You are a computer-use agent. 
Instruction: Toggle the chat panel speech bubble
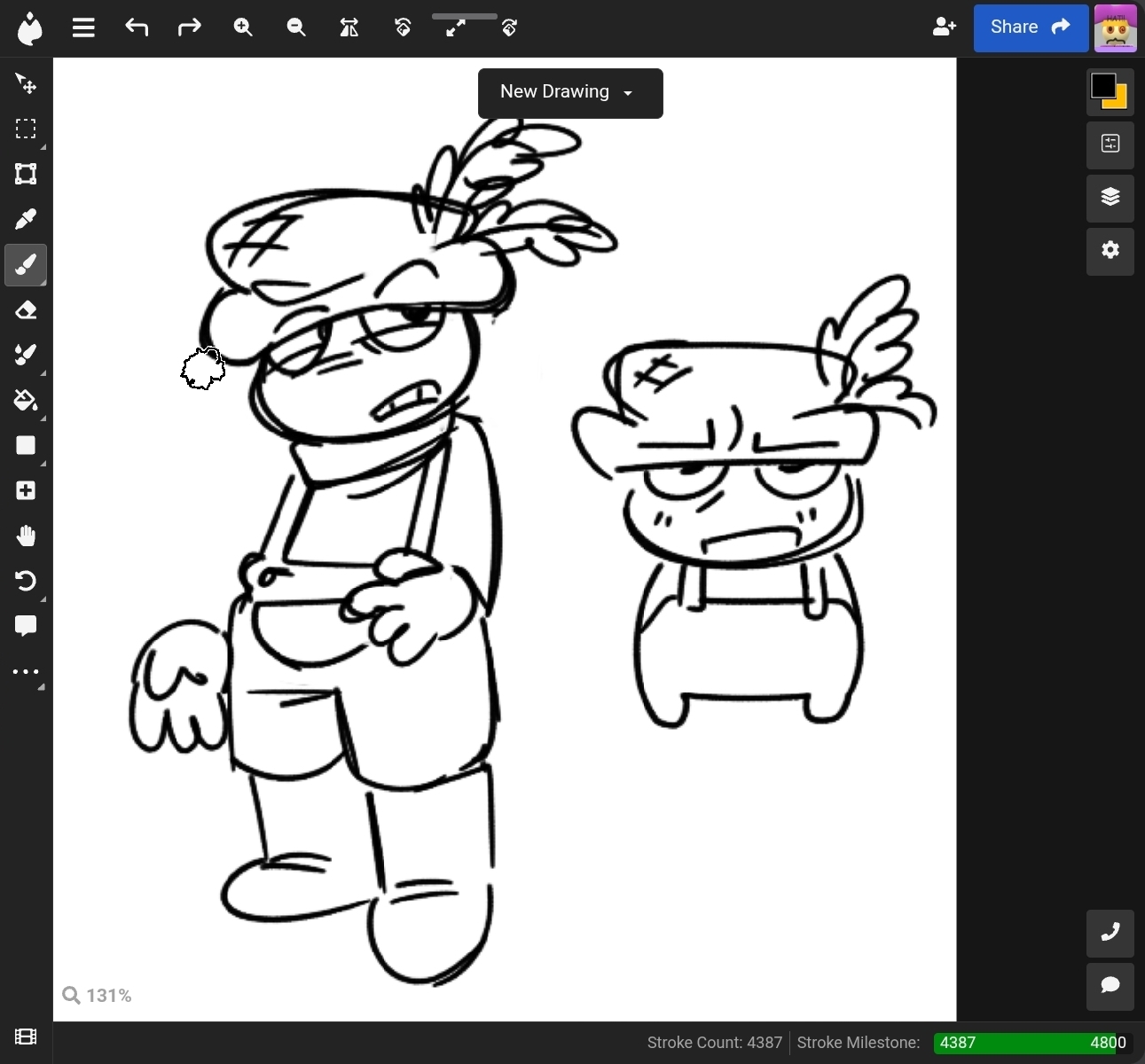coord(1110,986)
